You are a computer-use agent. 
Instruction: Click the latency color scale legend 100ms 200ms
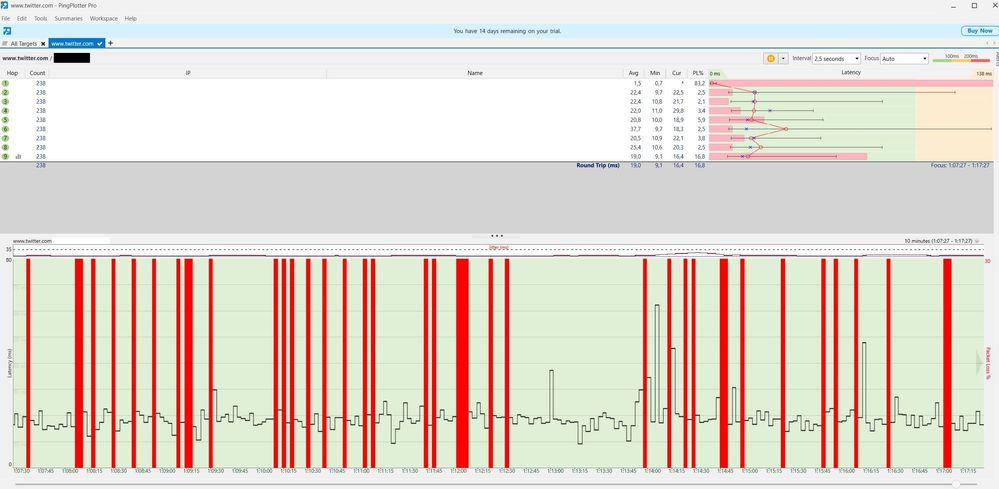pyautogui.click(x=961, y=59)
